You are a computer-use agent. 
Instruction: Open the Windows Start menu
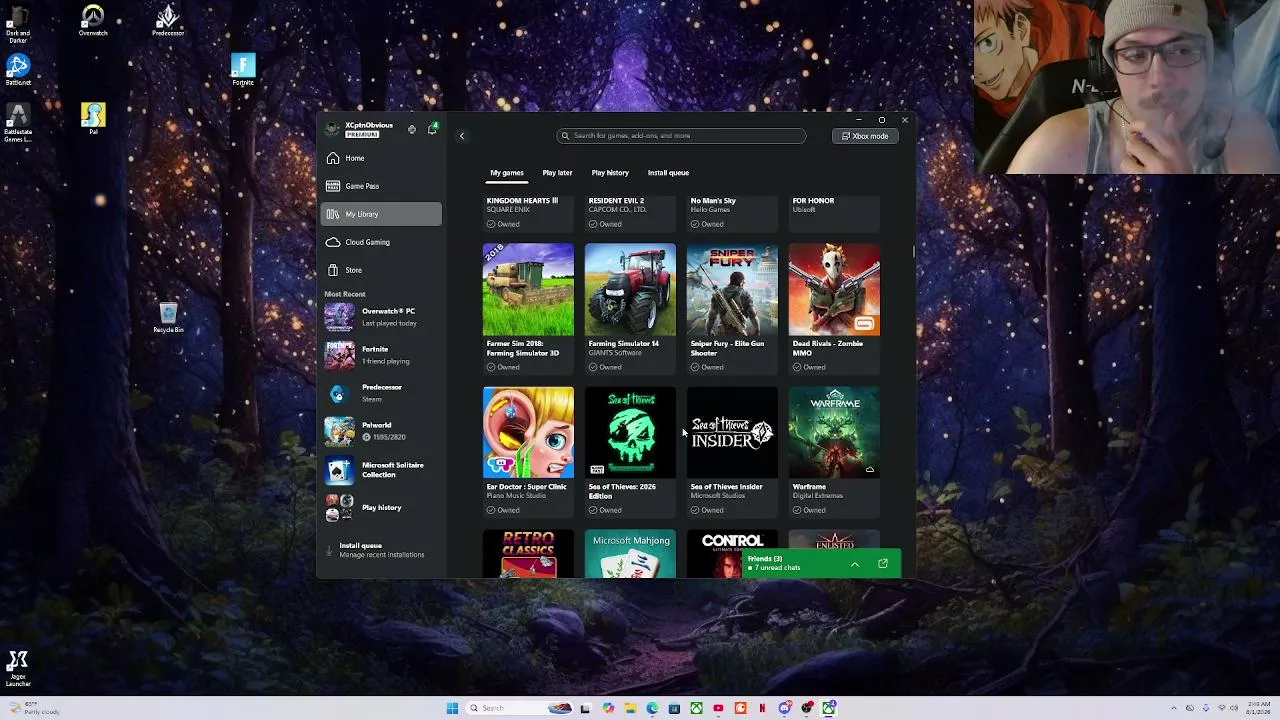[452, 708]
